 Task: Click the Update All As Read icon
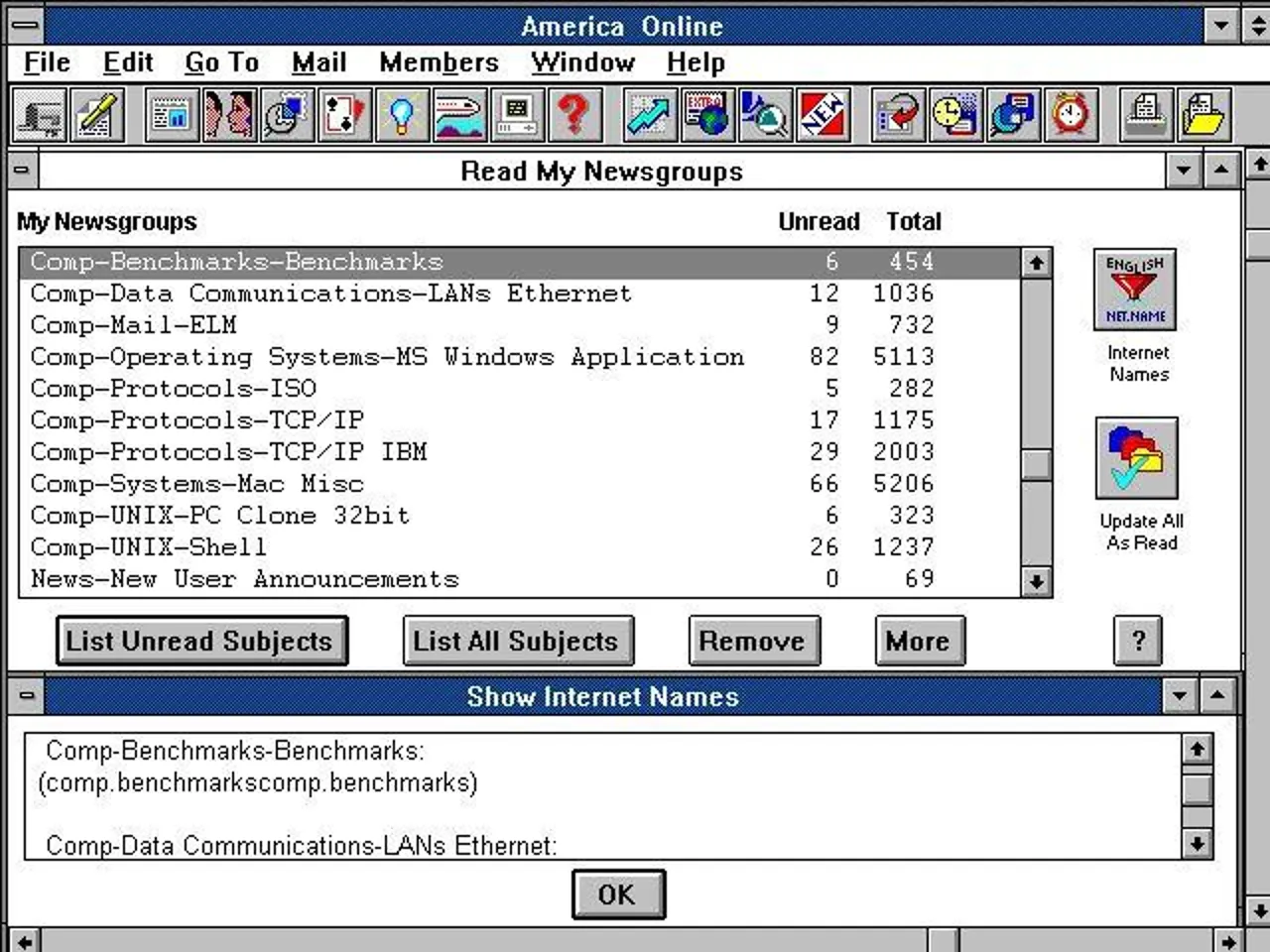1137,458
